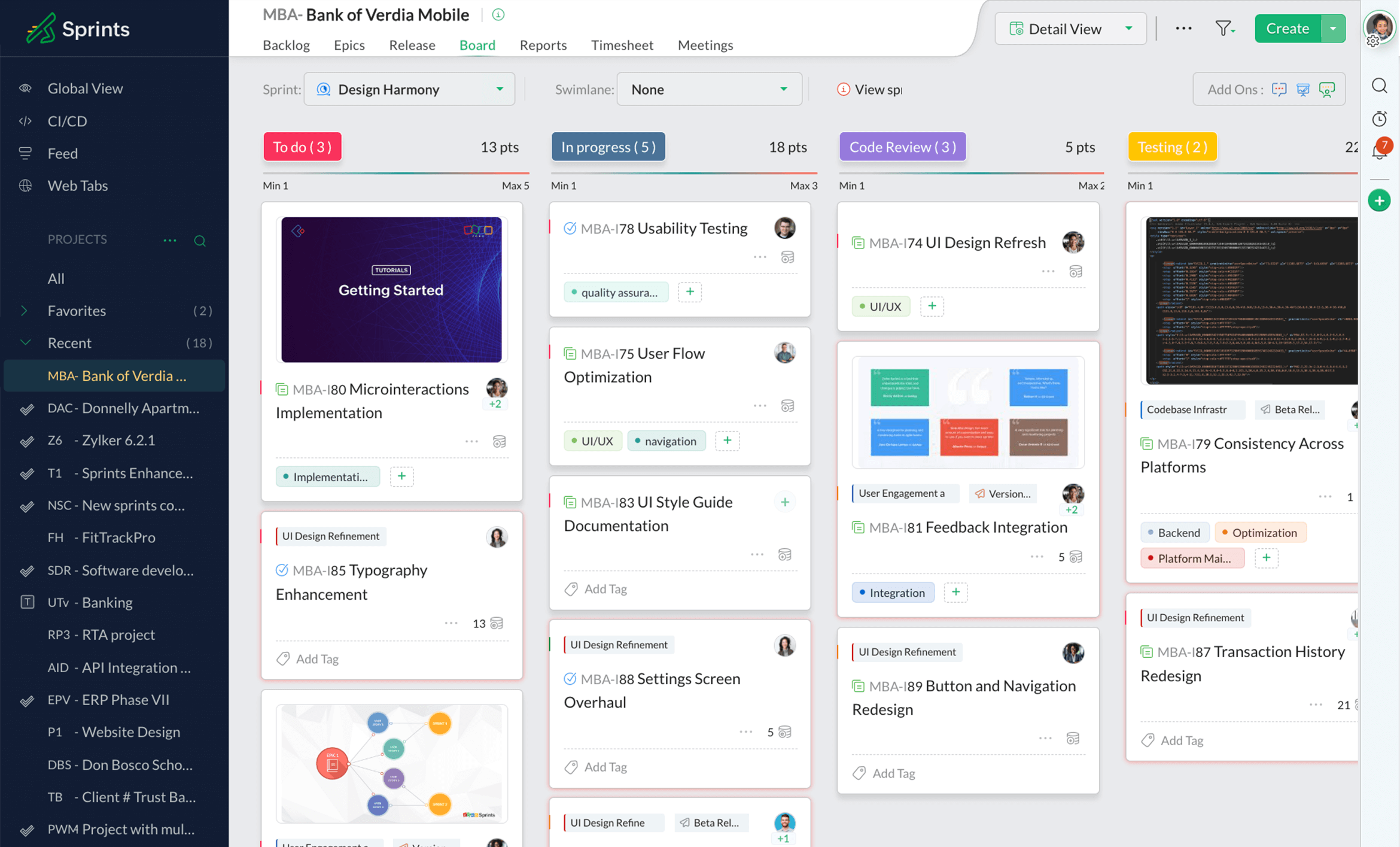
Task: Click the filter icon in the toolbar
Action: [1223, 27]
